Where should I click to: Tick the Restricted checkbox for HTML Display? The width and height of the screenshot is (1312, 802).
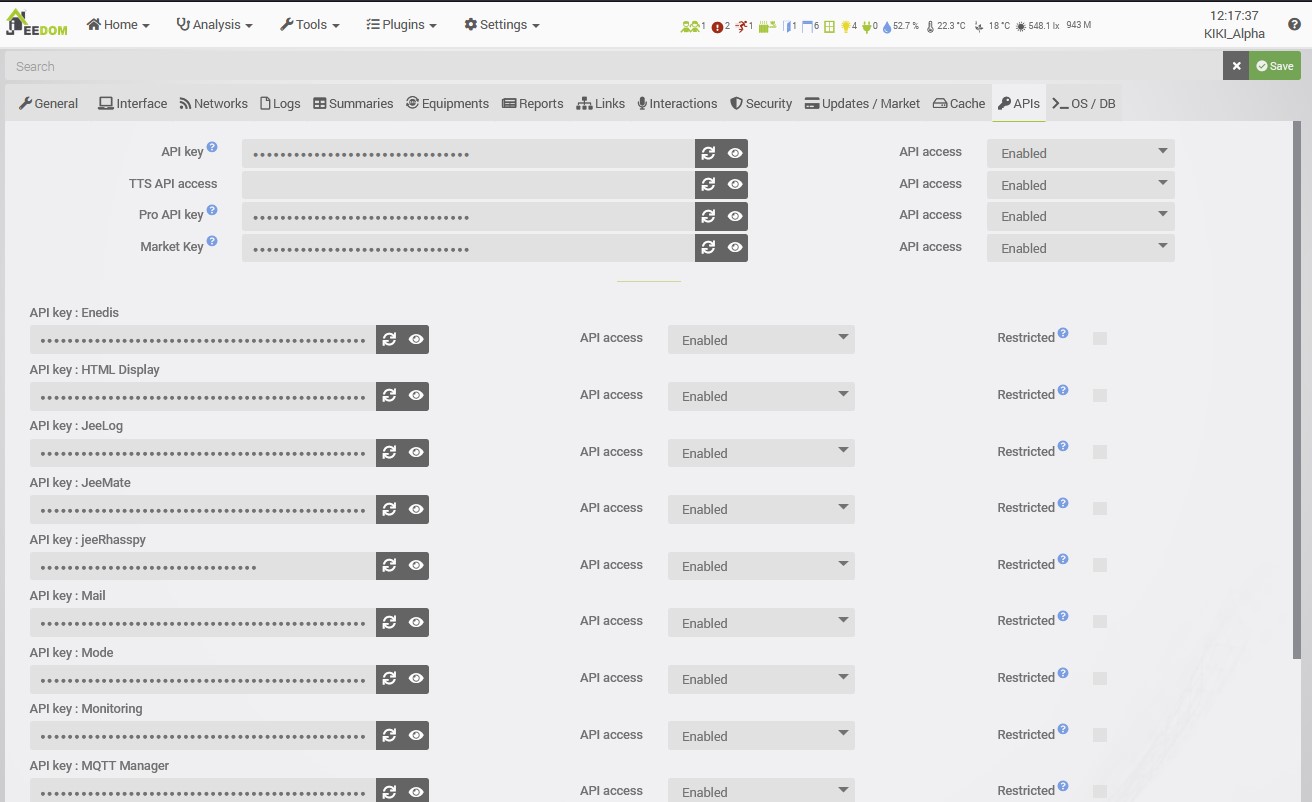(1100, 396)
